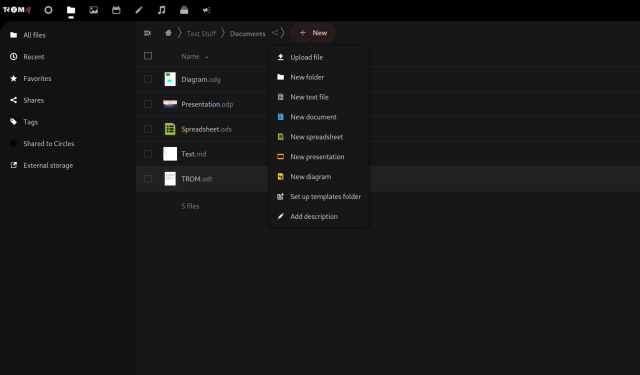Check the box for Spreadsheet.ods
The image size is (640, 375).
click(148, 129)
